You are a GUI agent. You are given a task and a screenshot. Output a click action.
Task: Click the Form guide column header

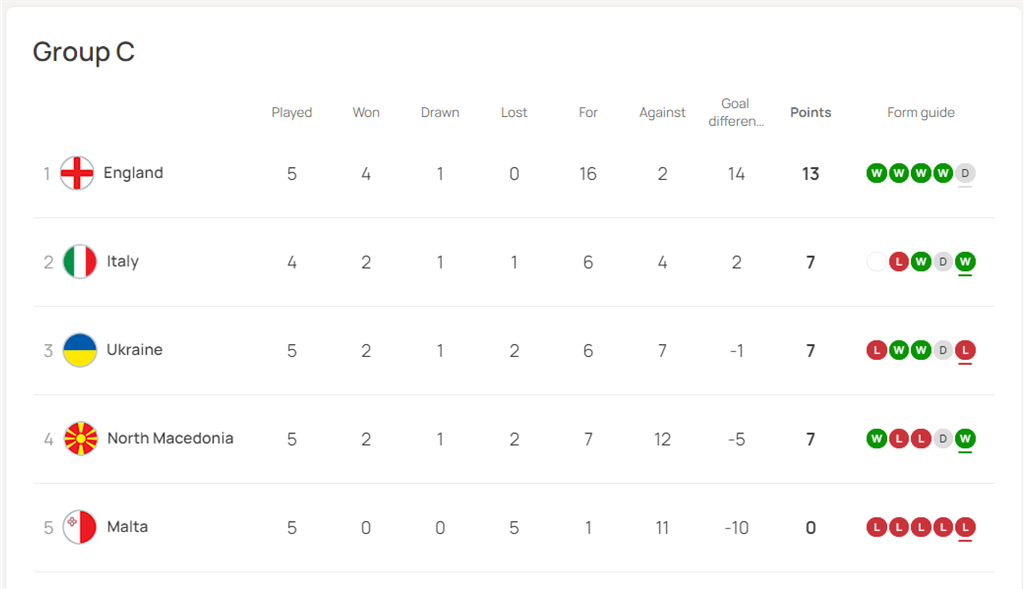pyautogui.click(x=921, y=113)
